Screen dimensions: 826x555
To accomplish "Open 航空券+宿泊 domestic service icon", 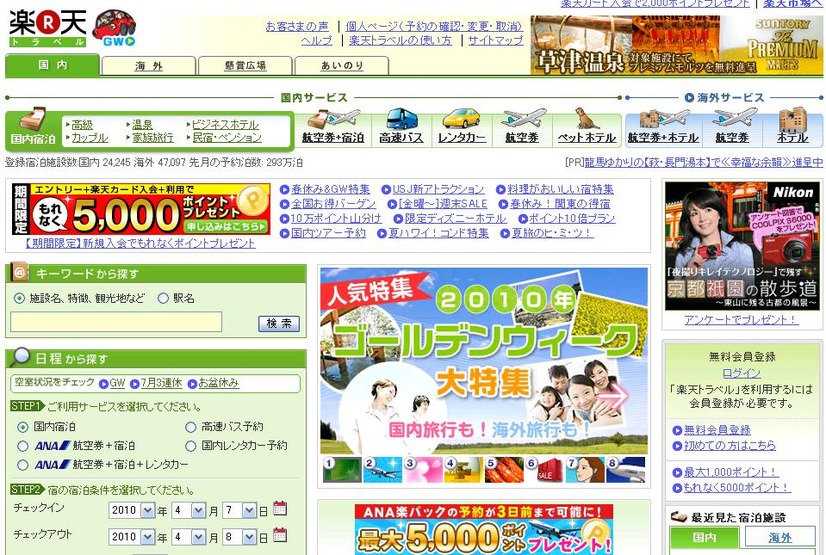I will 333,126.
